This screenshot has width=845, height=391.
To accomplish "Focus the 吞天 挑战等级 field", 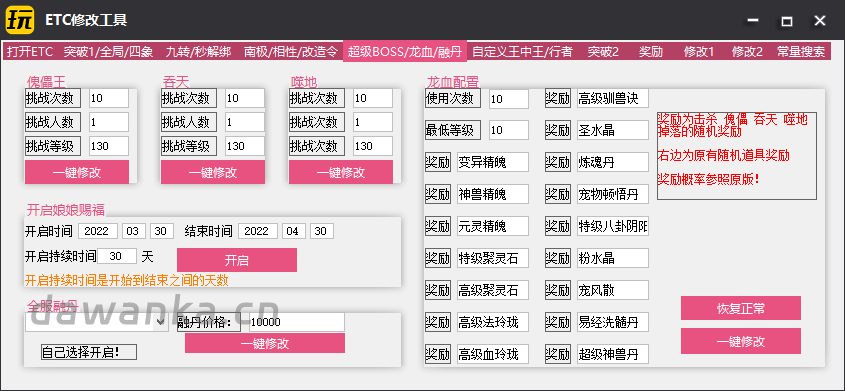I will pos(245,146).
